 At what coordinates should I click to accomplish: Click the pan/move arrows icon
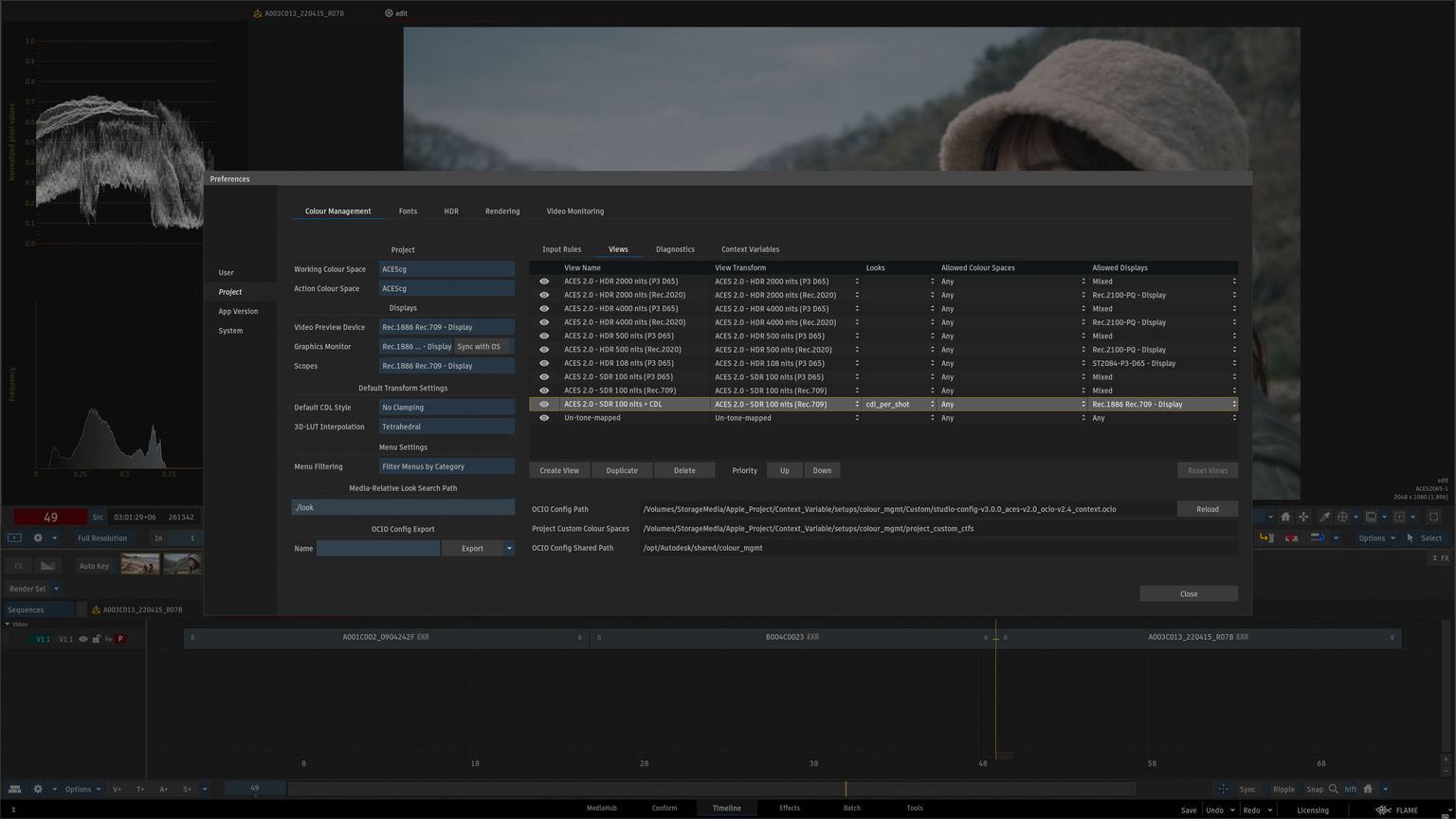[x=1303, y=517]
